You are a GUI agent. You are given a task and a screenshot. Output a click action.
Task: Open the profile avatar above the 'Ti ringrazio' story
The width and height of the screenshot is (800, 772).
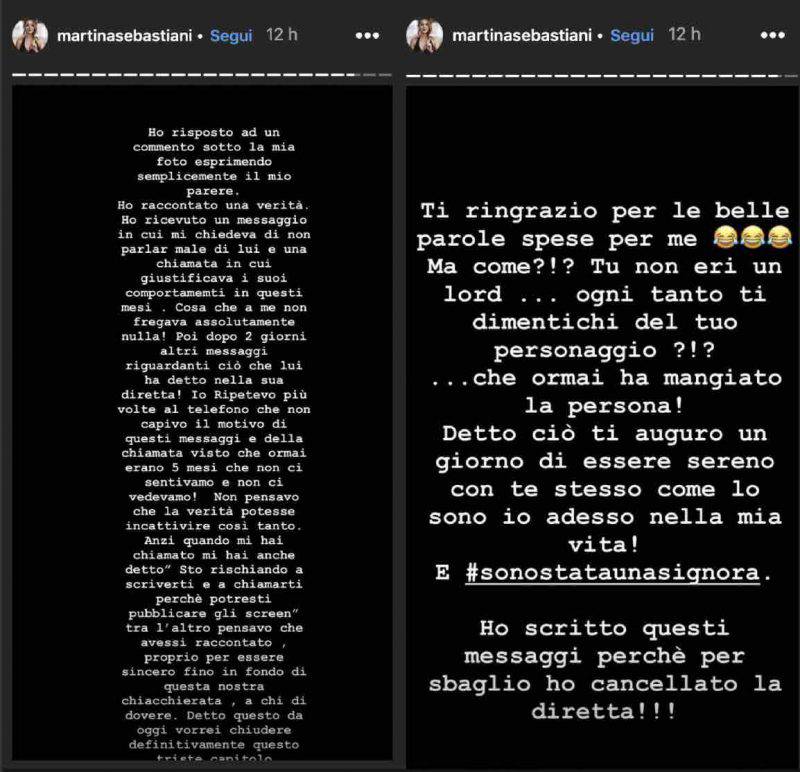(x=424, y=36)
